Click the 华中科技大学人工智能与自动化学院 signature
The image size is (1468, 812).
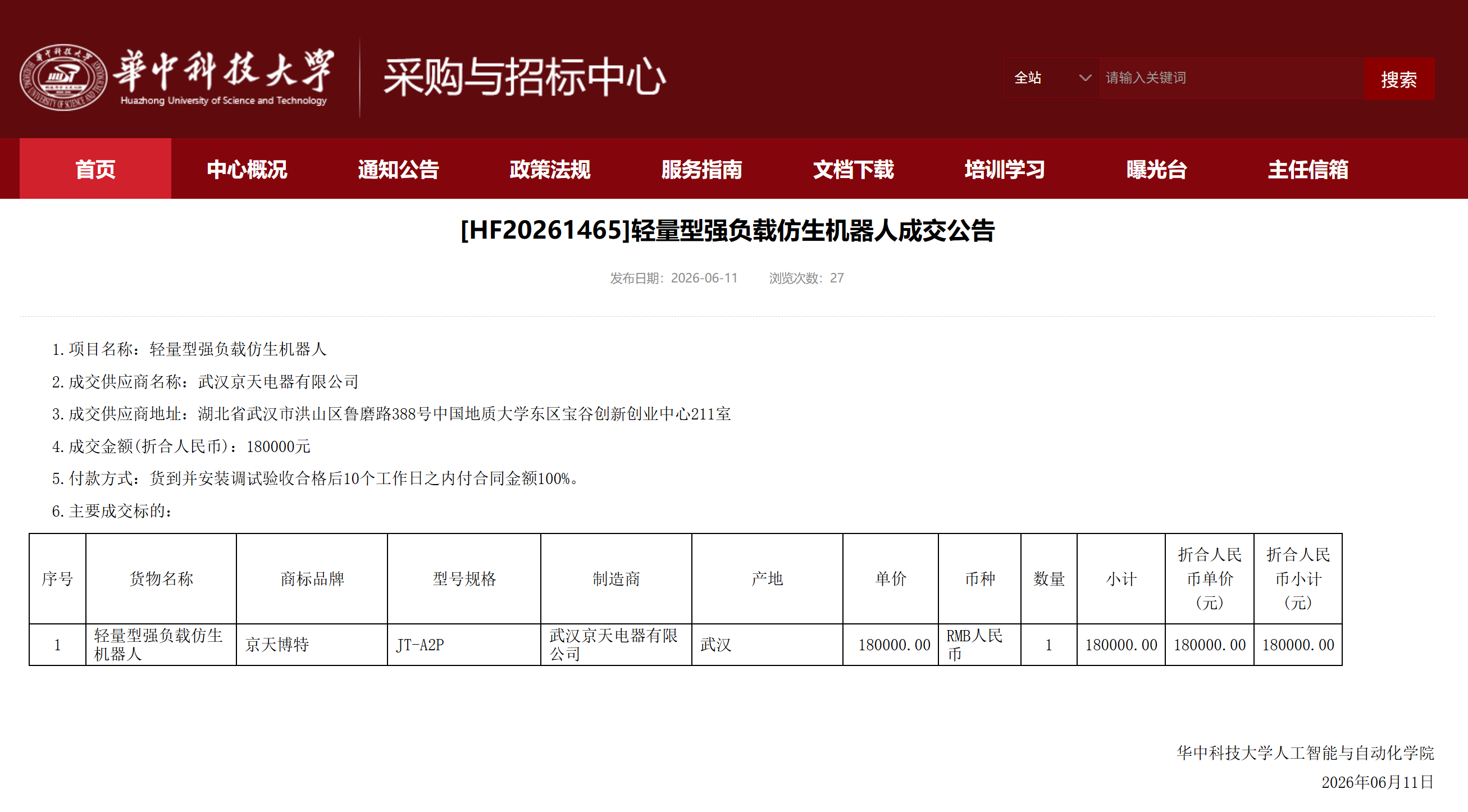(x=1306, y=753)
